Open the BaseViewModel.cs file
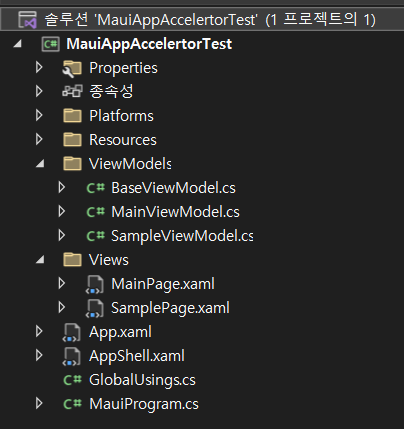 coord(173,188)
